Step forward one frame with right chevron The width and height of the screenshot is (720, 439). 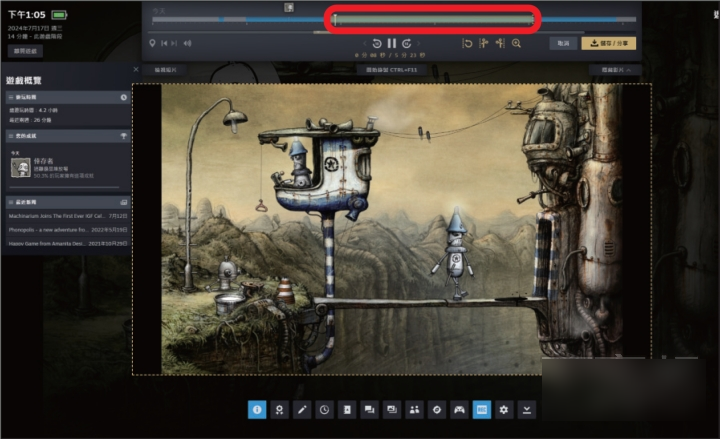point(418,44)
